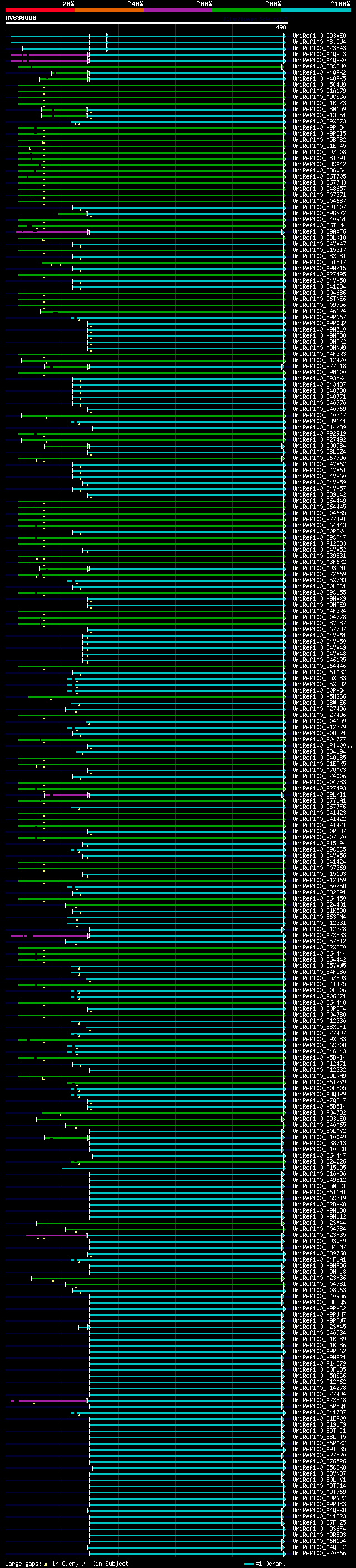This screenshot has height=1568, width=356.
Task: Select the UniRef100_P08221 label
Action: [319, 734]
